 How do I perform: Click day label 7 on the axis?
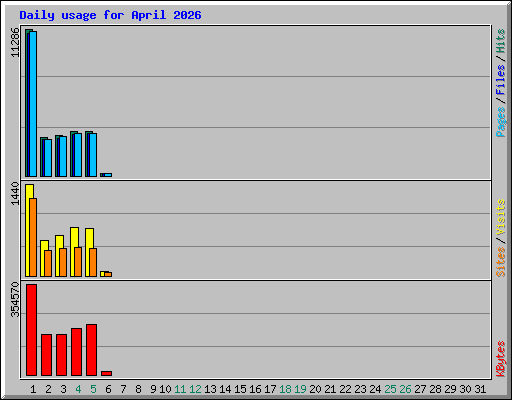coord(123,389)
